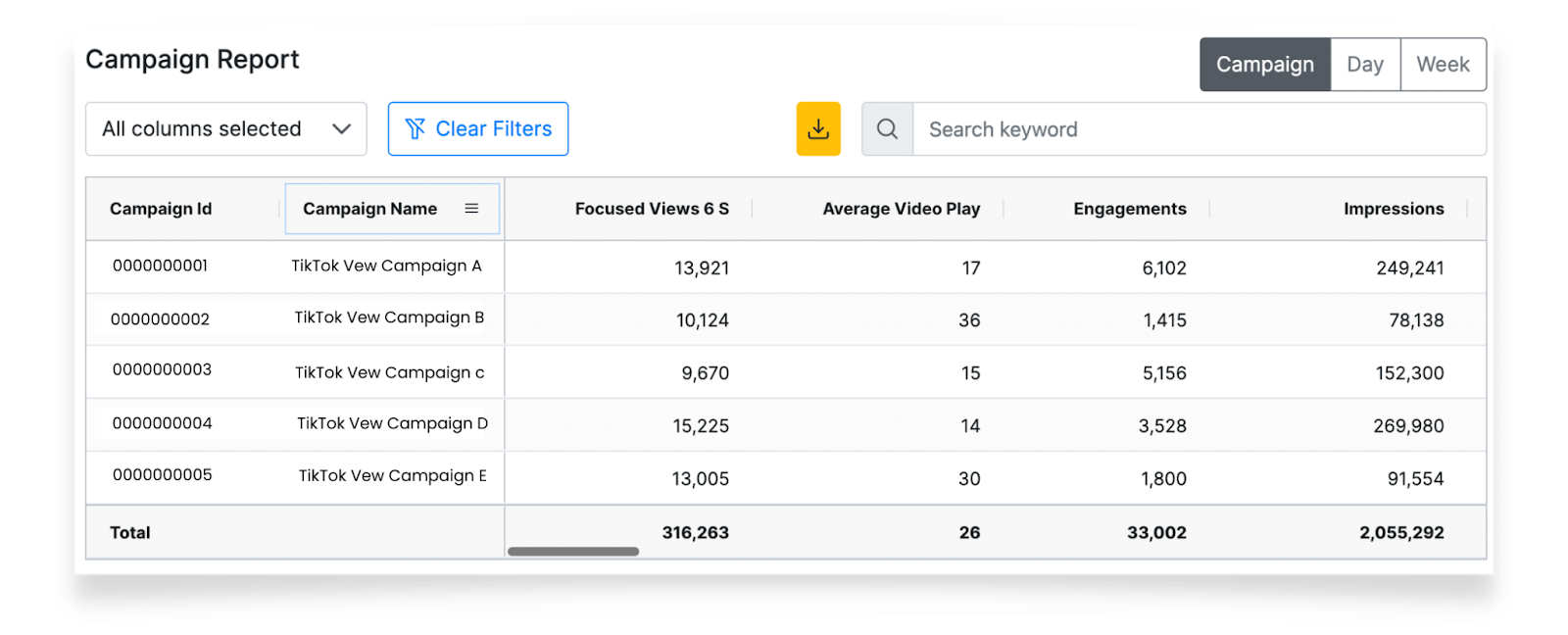Select the TikTok Vew Campaign A row
Image resolution: width=1568 pixels, height=635 pixels.
coord(386,267)
